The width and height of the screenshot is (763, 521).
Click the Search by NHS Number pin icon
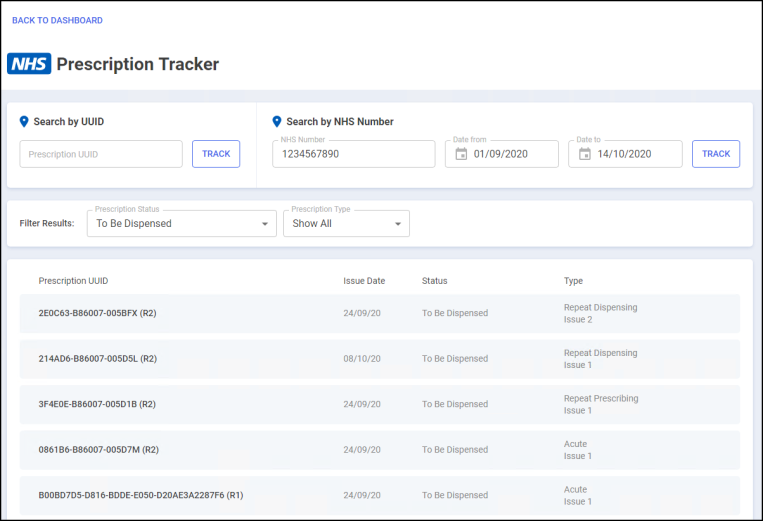[x=277, y=121]
